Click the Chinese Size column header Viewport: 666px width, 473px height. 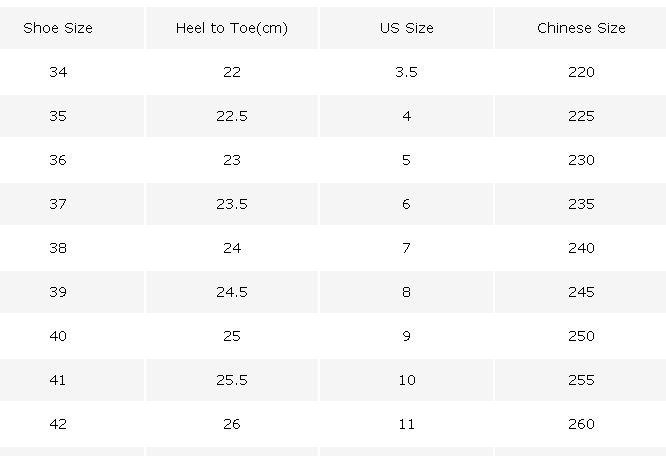click(581, 28)
